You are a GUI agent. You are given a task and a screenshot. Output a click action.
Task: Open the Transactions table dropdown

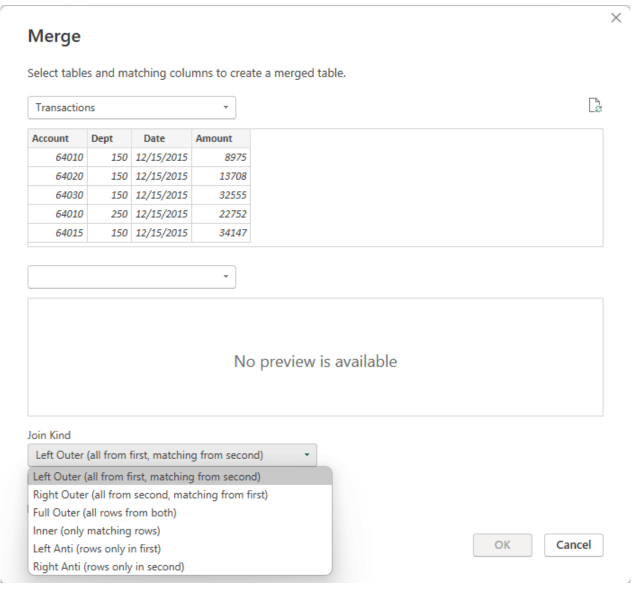[x=131, y=107]
